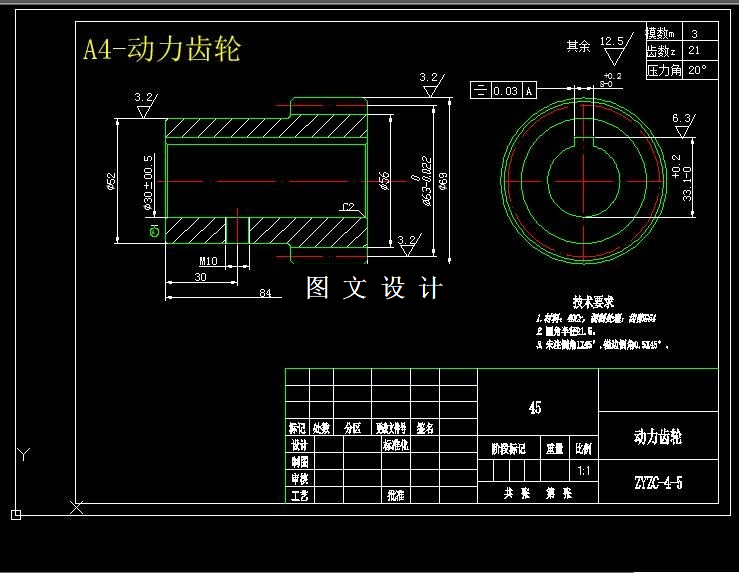Select the UCS origin square marker
This screenshot has width=739, height=573.
coord(16,515)
